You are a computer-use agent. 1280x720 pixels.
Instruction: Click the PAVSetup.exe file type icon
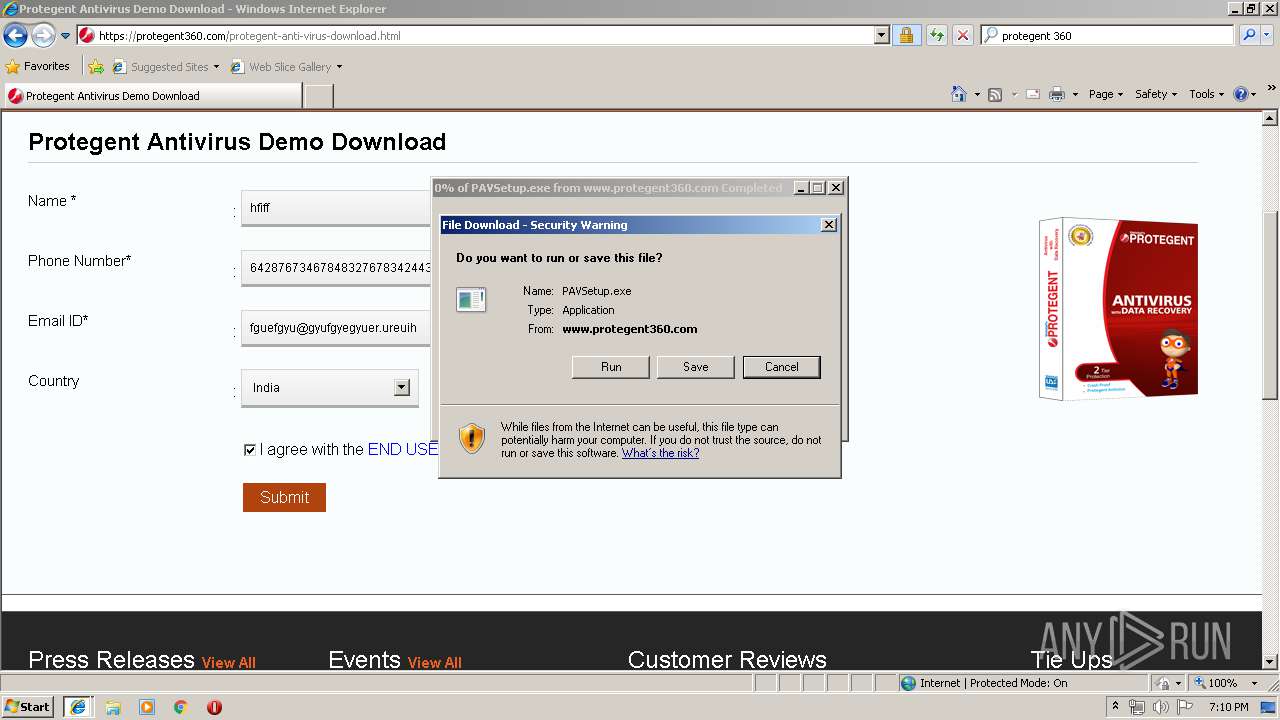471,300
